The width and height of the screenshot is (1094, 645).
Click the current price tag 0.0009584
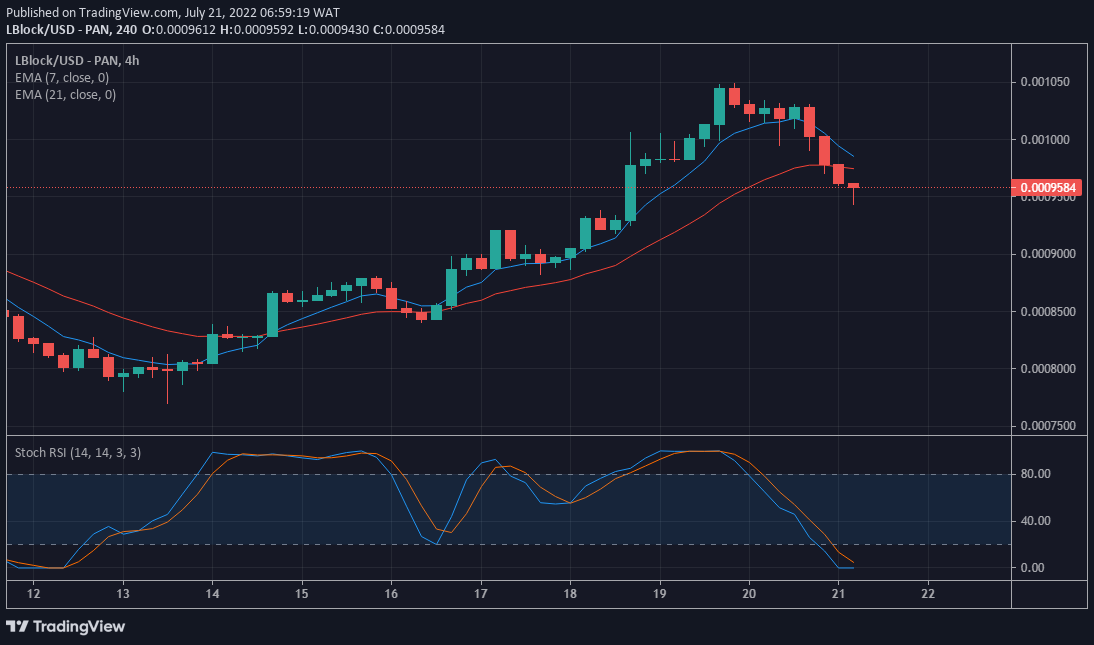pyautogui.click(x=1047, y=187)
